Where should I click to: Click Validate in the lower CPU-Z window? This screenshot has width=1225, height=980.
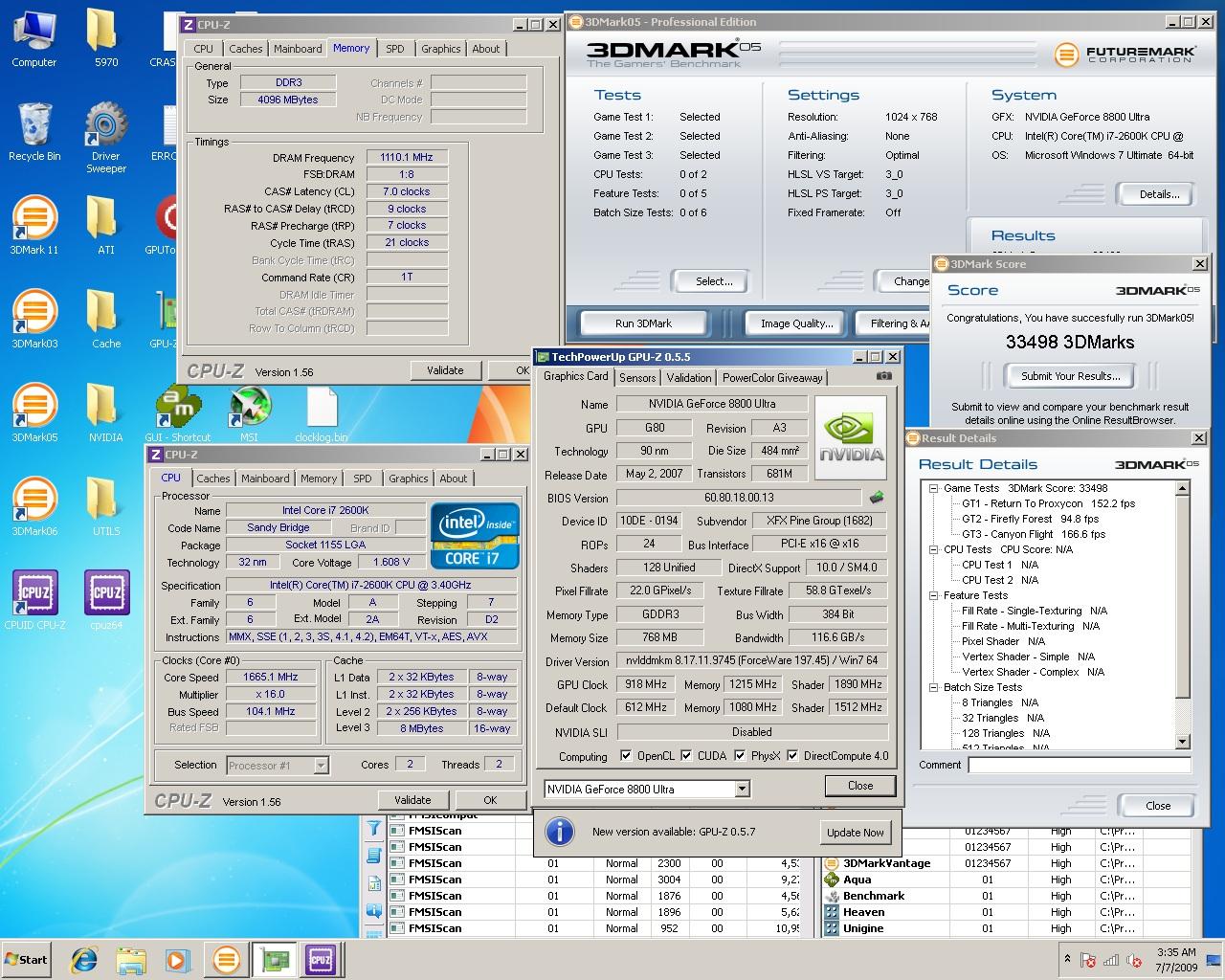click(412, 800)
